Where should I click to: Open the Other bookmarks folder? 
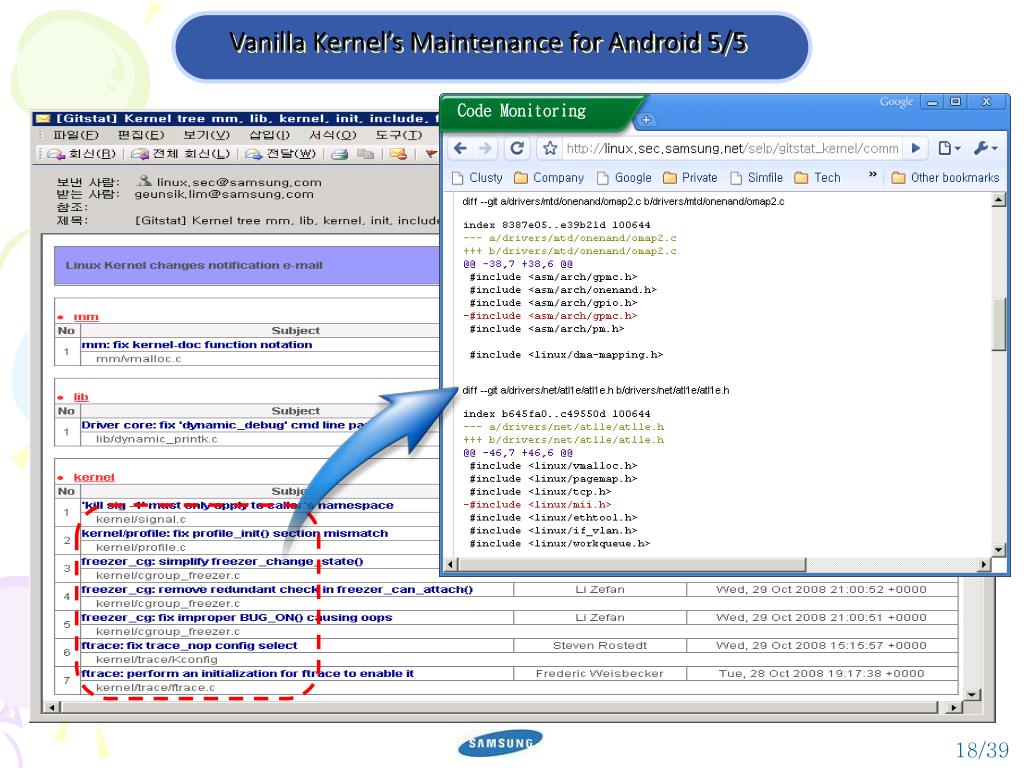[x=946, y=178]
